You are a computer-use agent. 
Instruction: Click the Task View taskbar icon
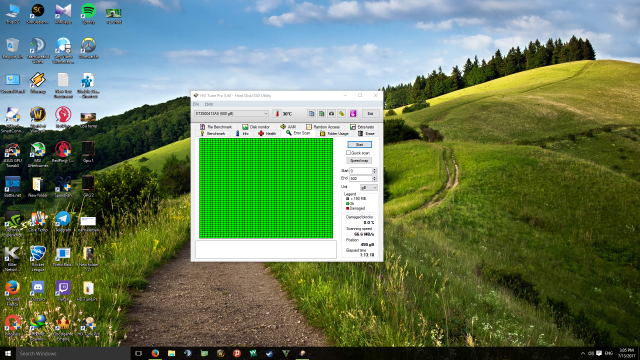point(139,353)
